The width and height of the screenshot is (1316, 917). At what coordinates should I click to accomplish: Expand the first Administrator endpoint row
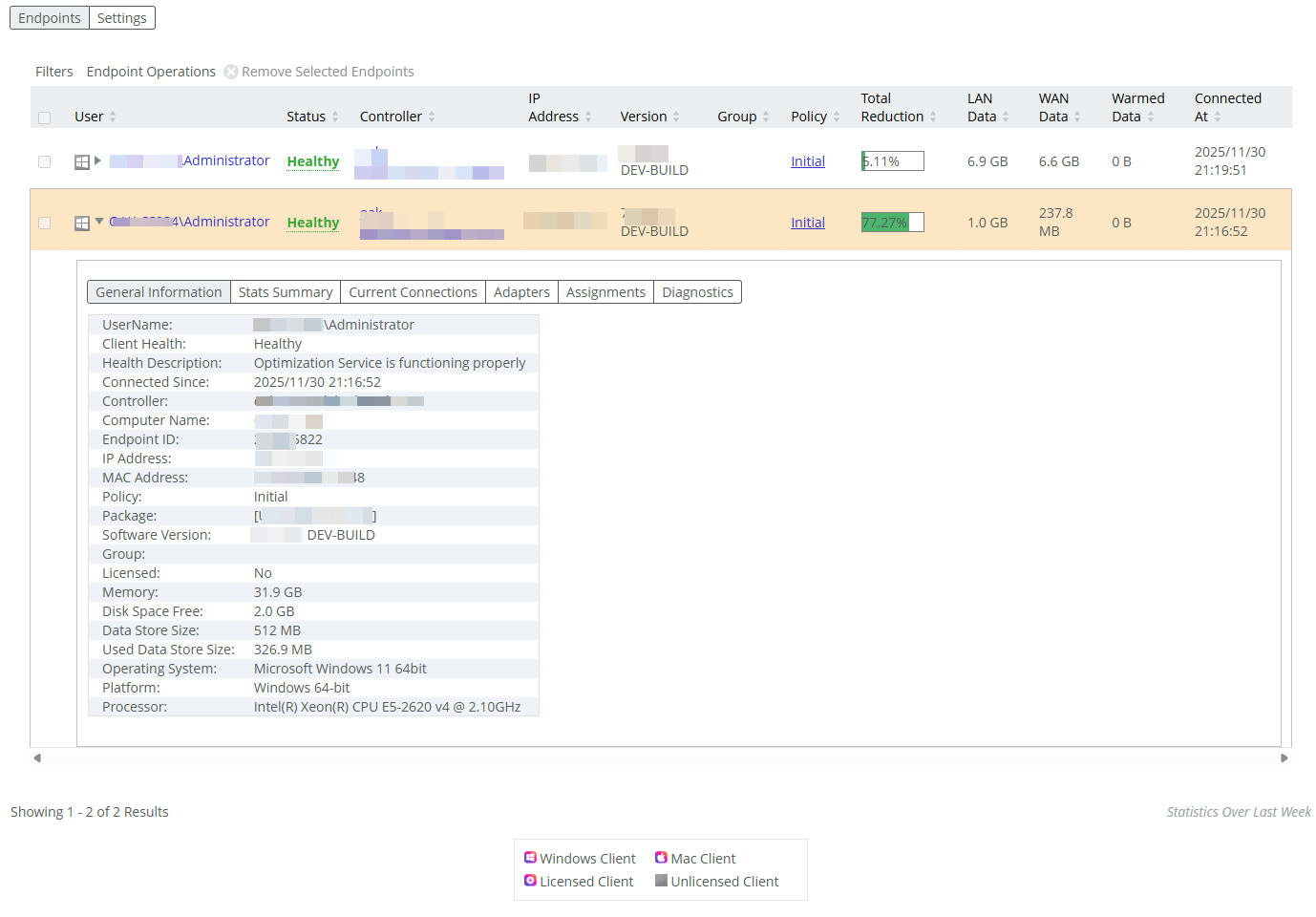point(98,160)
